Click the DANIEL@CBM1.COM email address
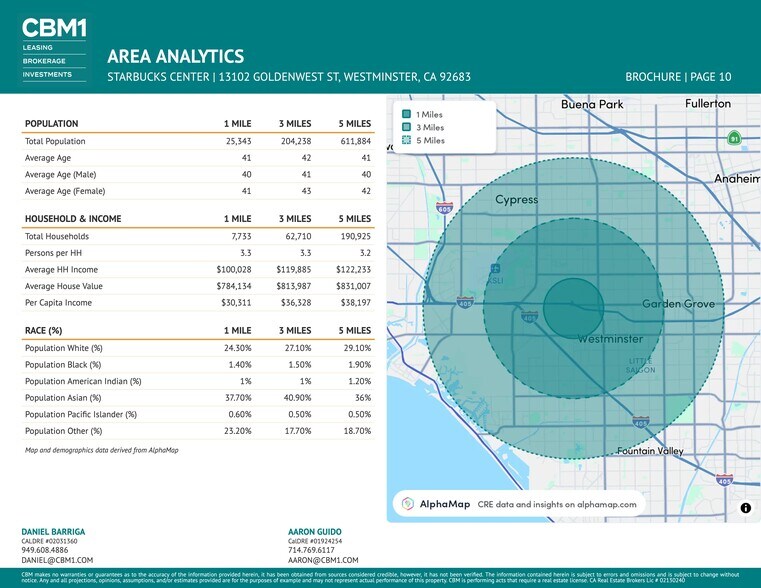The image size is (761, 588). [57, 560]
